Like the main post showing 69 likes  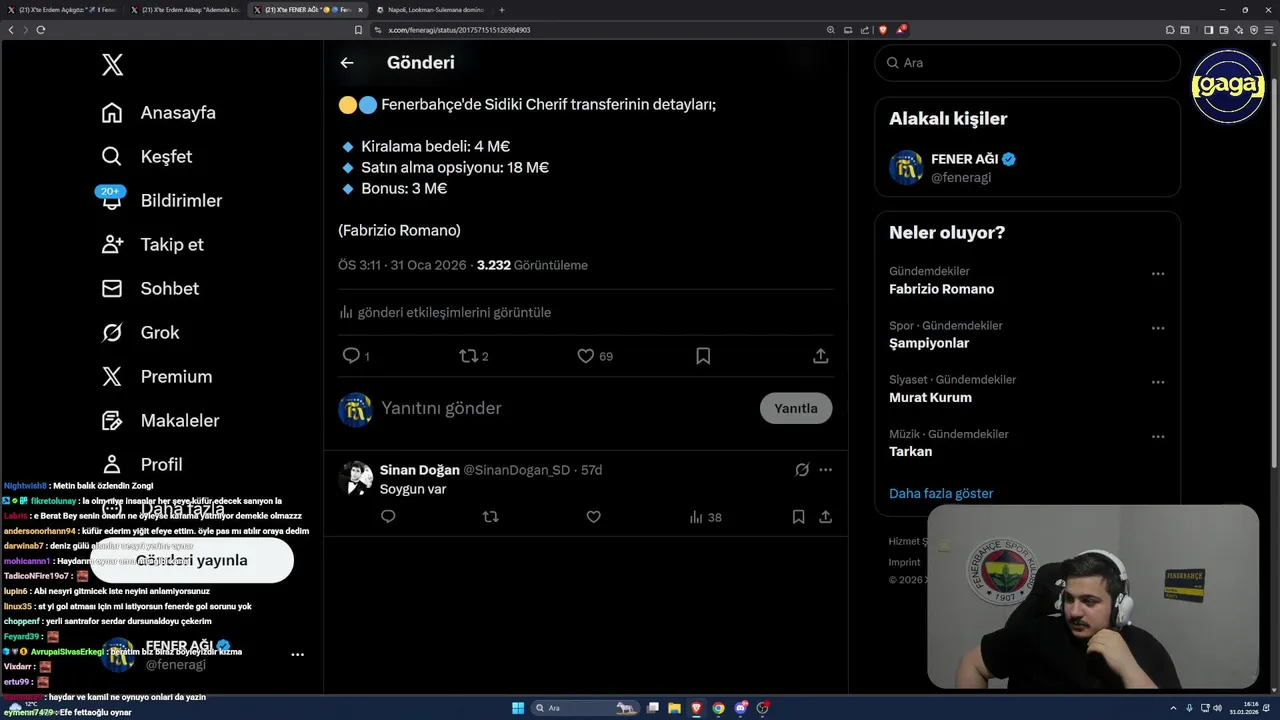pos(586,356)
